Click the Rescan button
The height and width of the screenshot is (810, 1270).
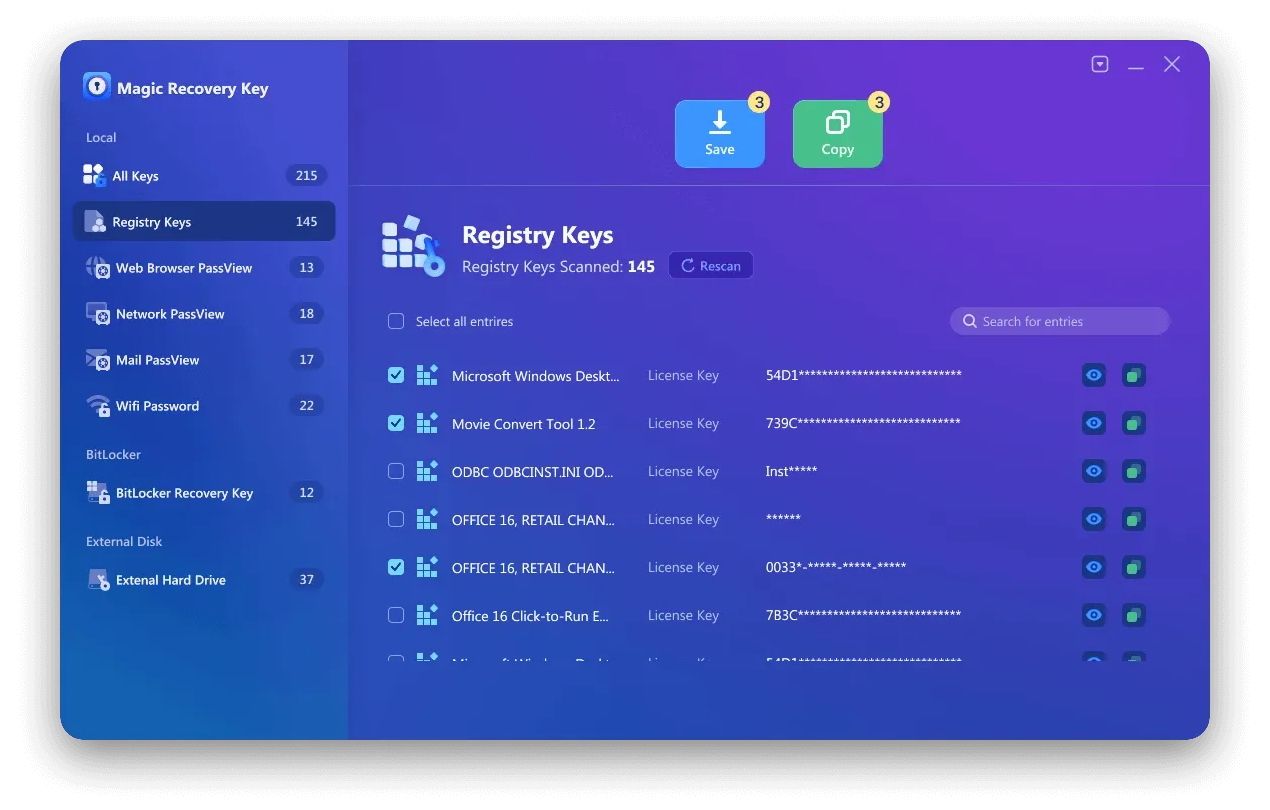pyautogui.click(x=711, y=266)
